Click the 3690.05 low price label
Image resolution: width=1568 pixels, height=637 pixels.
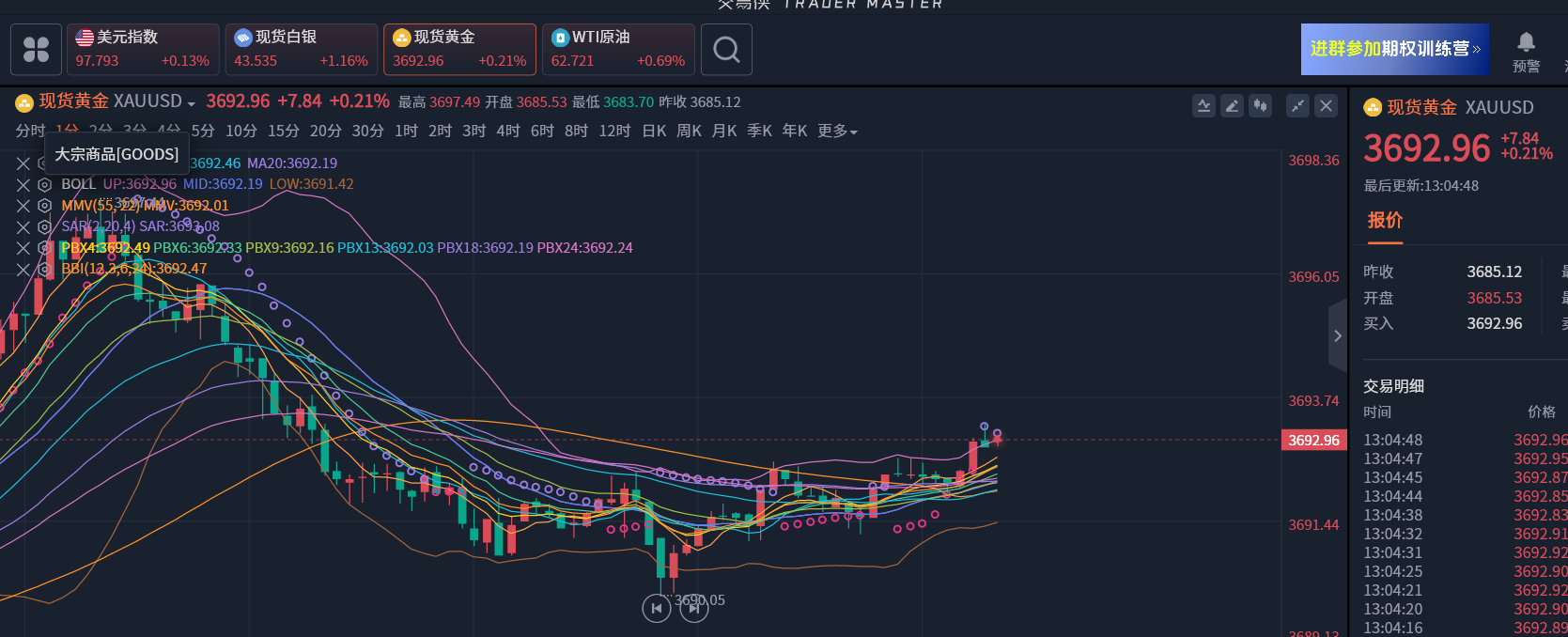point(700,599)
